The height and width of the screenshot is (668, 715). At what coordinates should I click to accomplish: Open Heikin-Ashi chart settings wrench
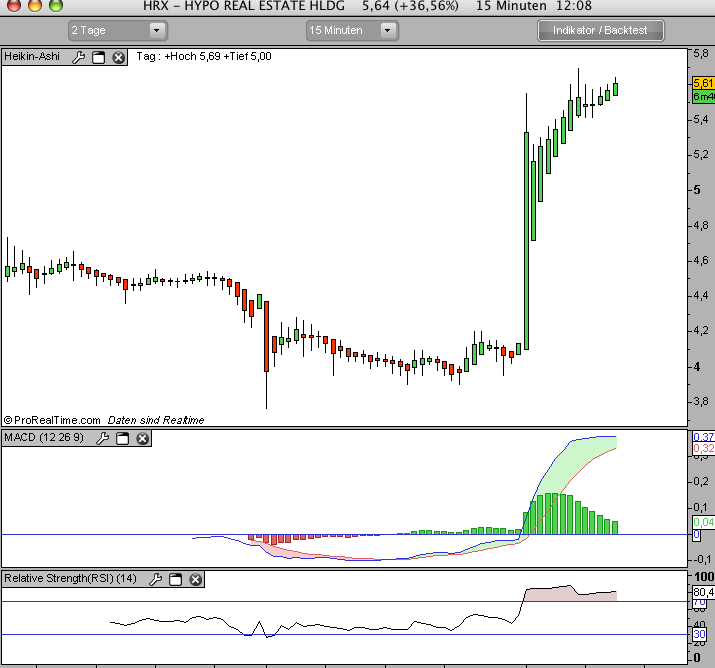tap(79, 57)
